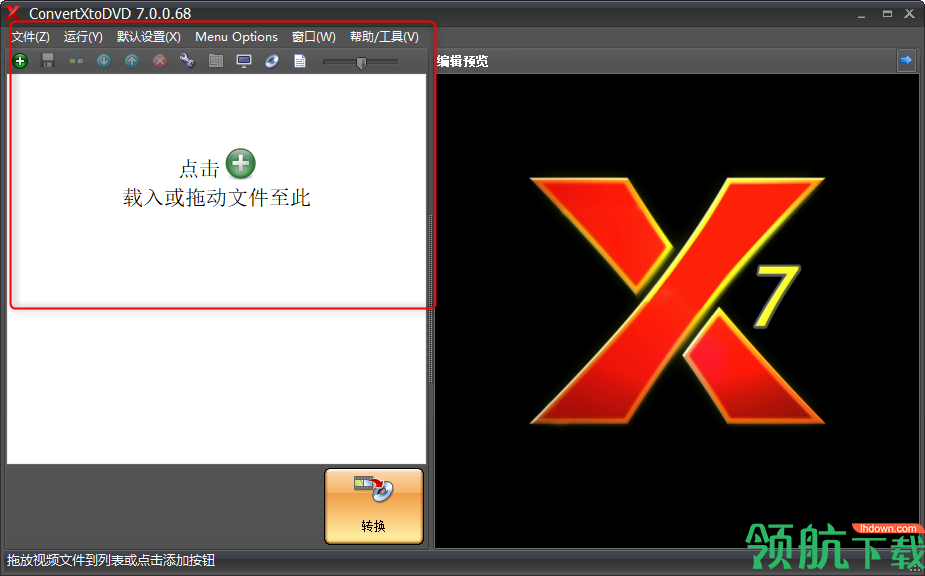Click the move down arrow icon
925x576 pixels.
104,60
